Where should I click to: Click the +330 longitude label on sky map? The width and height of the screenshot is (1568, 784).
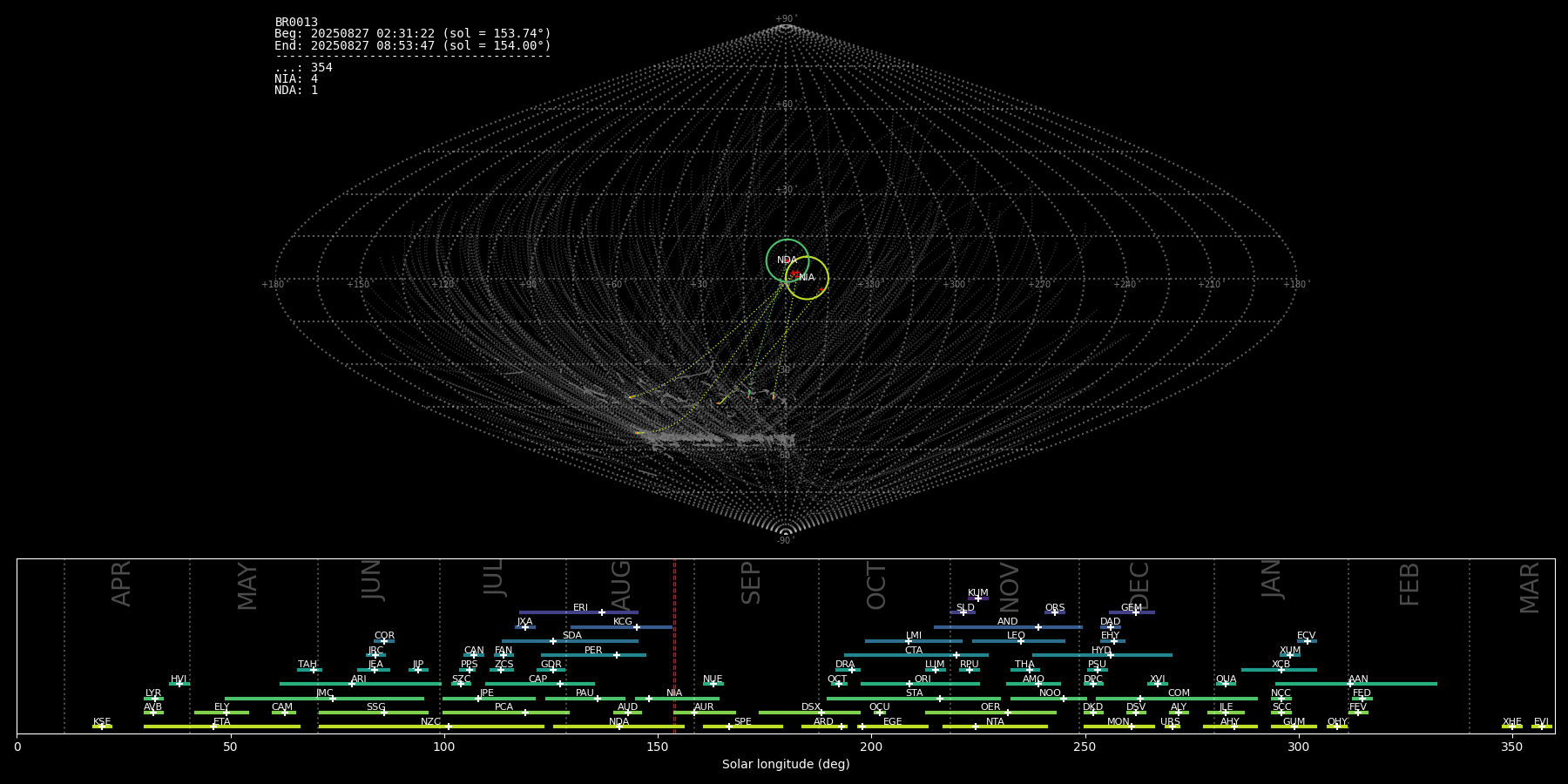click(869, 285)
